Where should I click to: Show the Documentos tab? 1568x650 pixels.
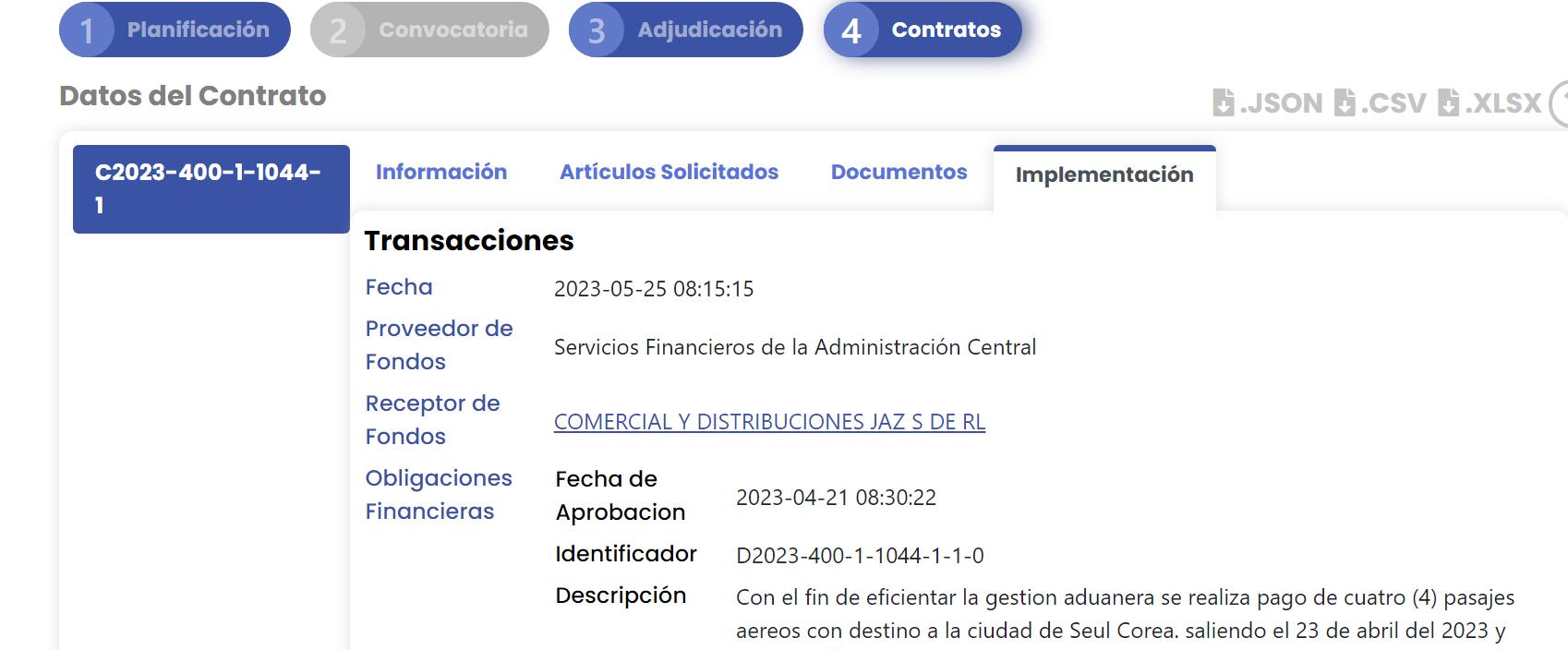pos(899,172)
